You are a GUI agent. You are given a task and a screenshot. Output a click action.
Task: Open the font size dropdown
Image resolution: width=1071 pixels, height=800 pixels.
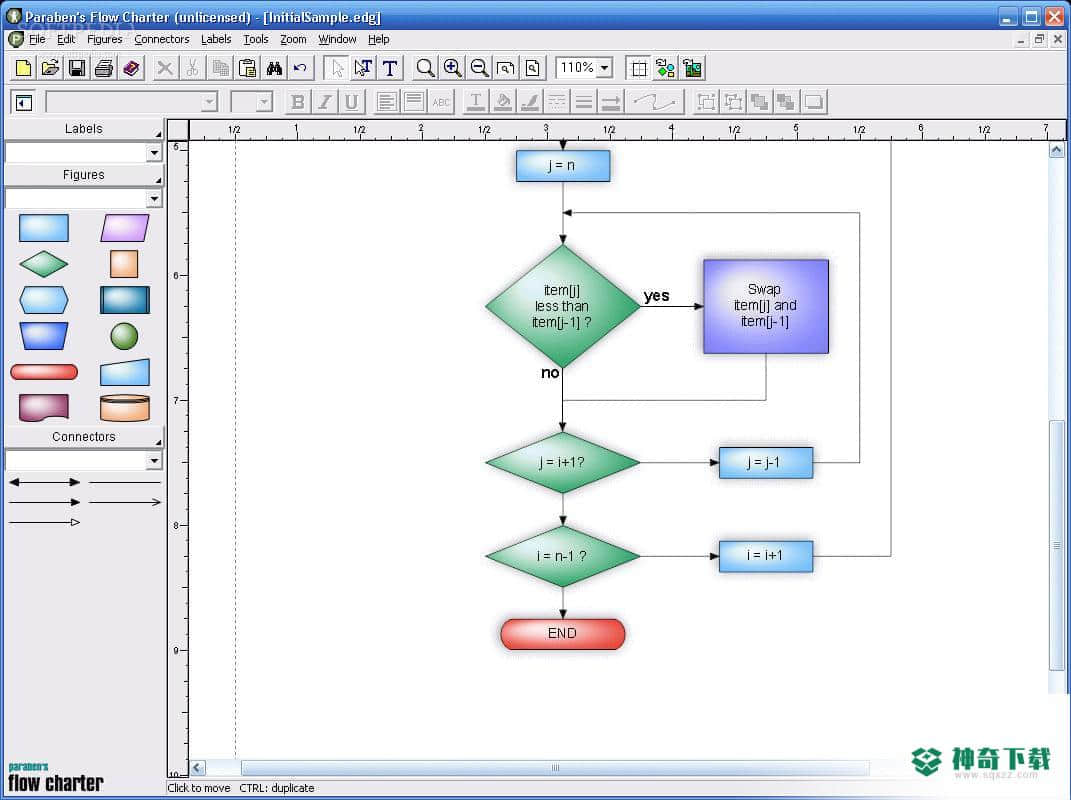coord(264,102)
